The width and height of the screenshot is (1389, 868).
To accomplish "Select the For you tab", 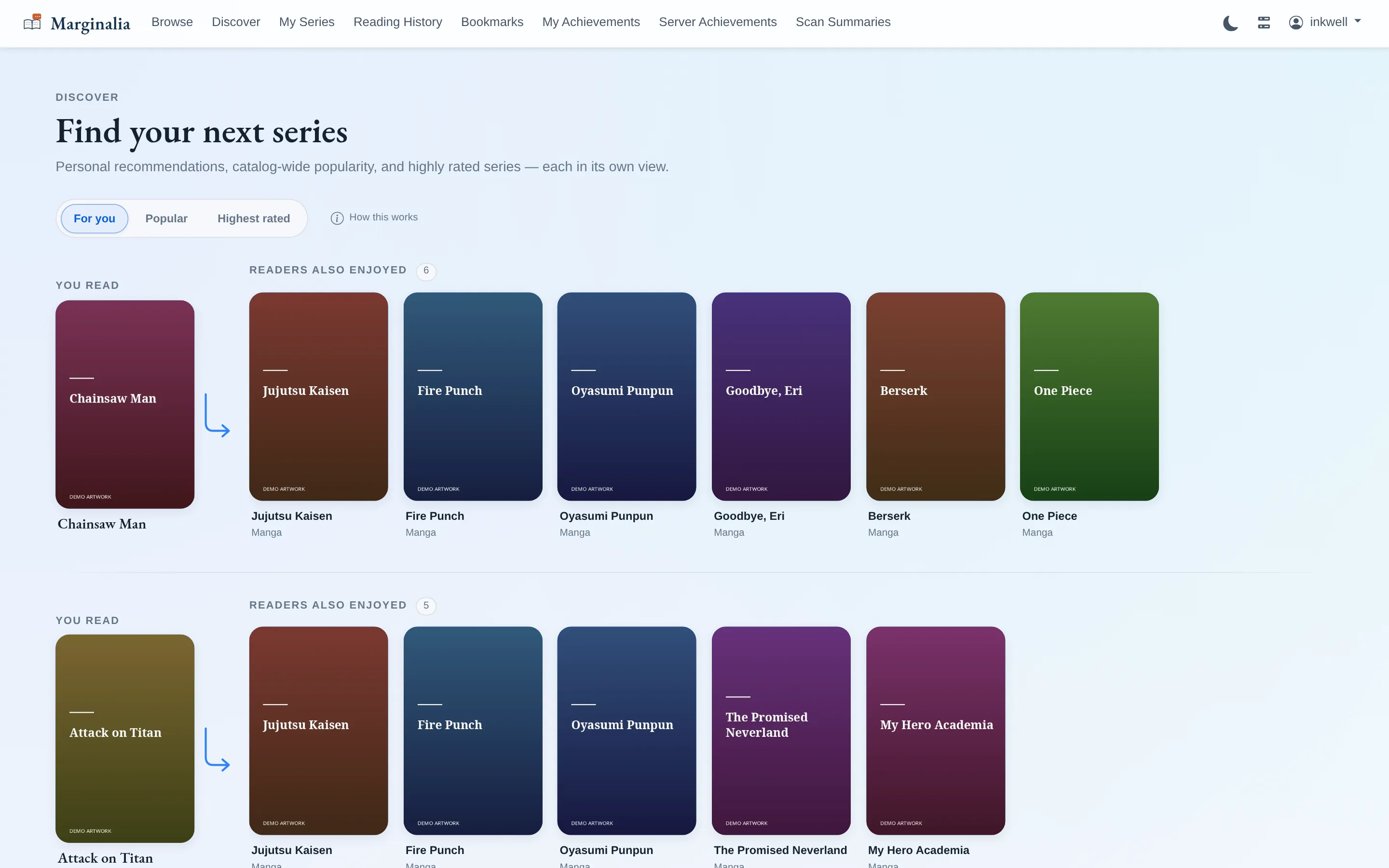I will 94,218.
